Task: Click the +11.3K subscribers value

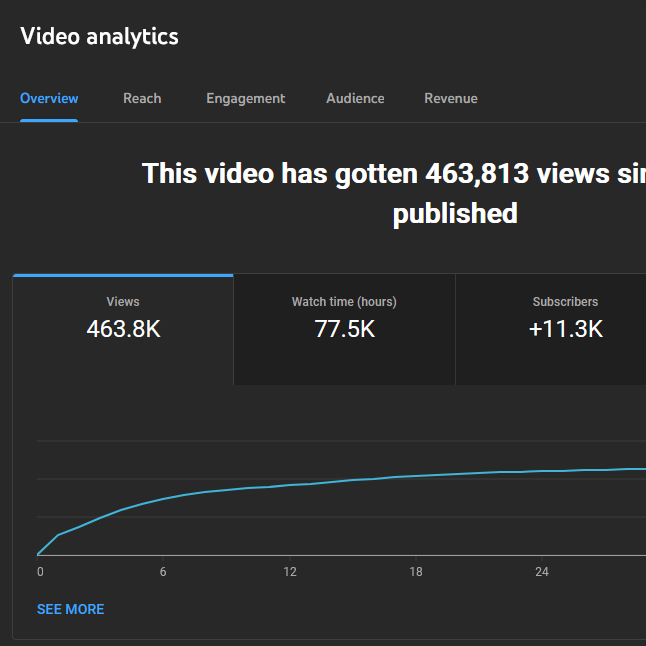Action: click(565, 329)
